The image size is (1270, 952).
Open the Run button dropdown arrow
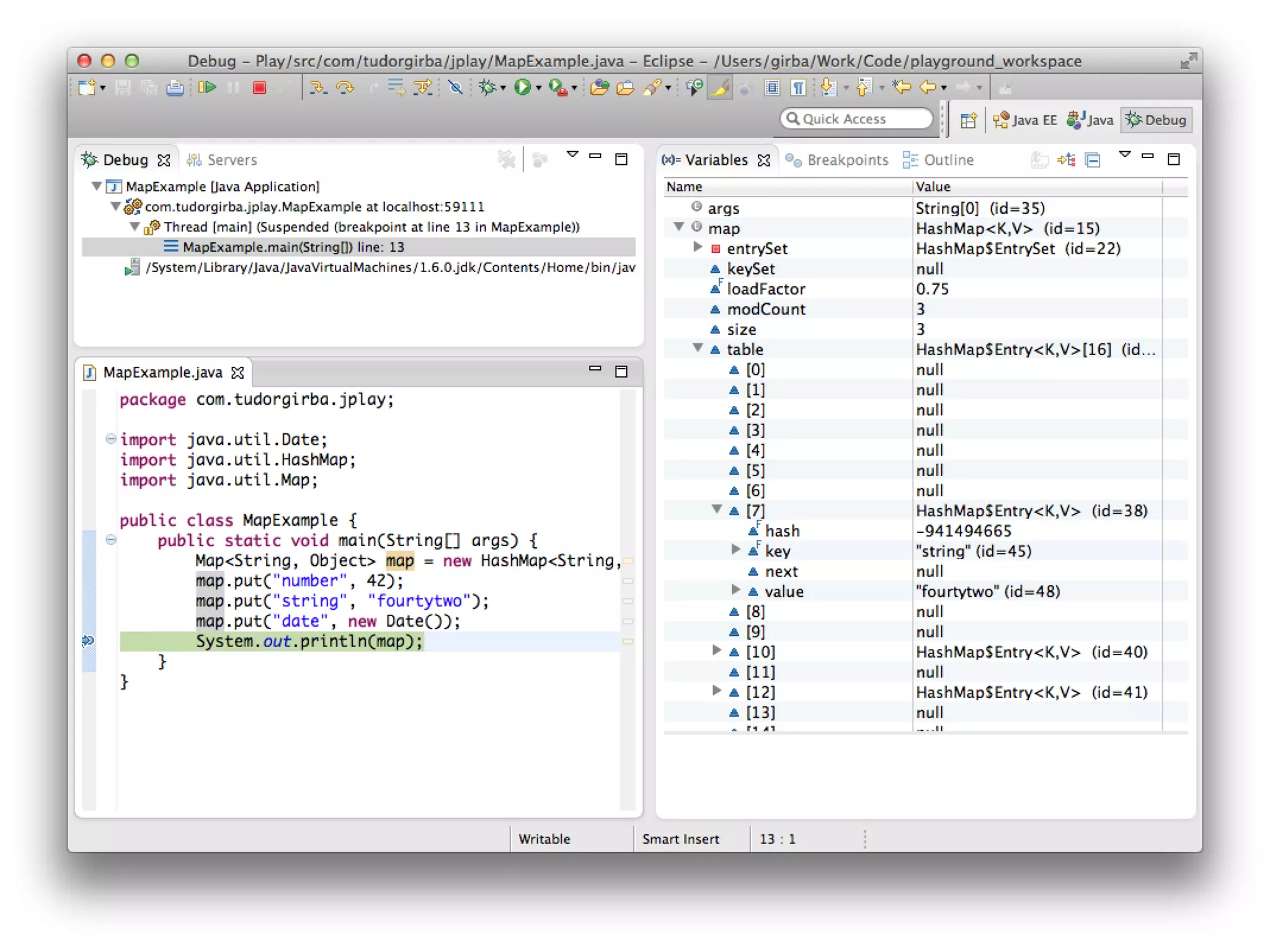538,88
